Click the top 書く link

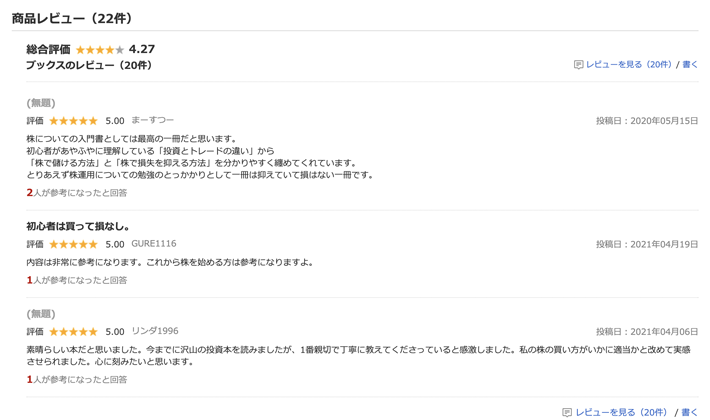690,65
